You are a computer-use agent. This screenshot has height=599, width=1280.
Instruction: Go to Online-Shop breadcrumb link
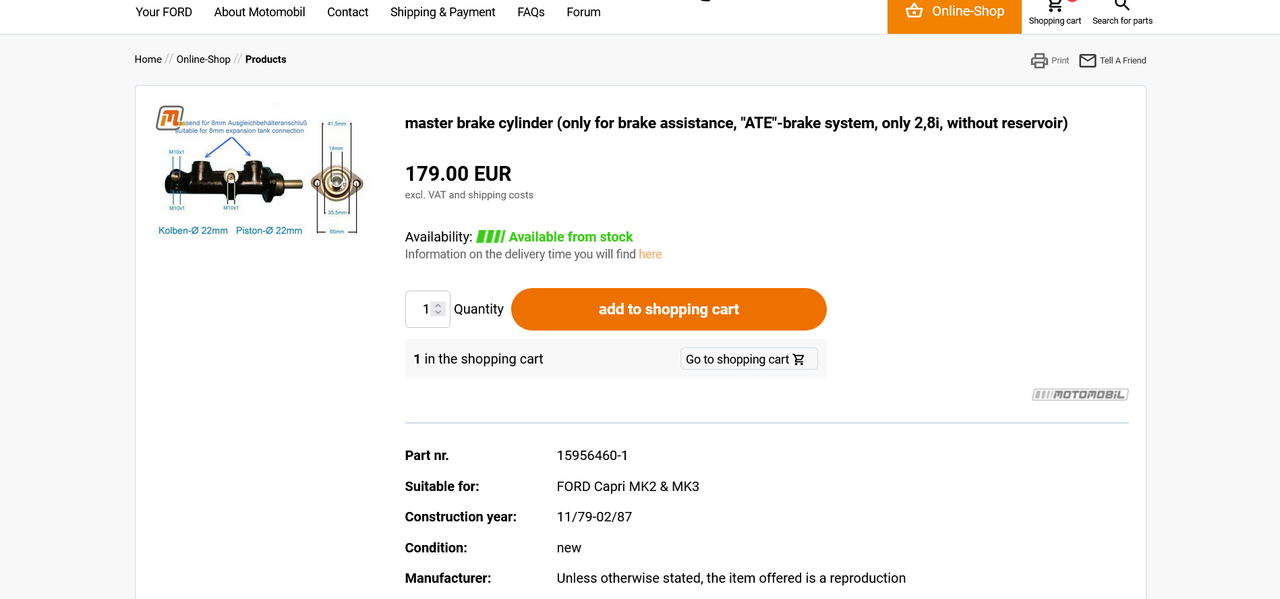click(x=204, y=59)
